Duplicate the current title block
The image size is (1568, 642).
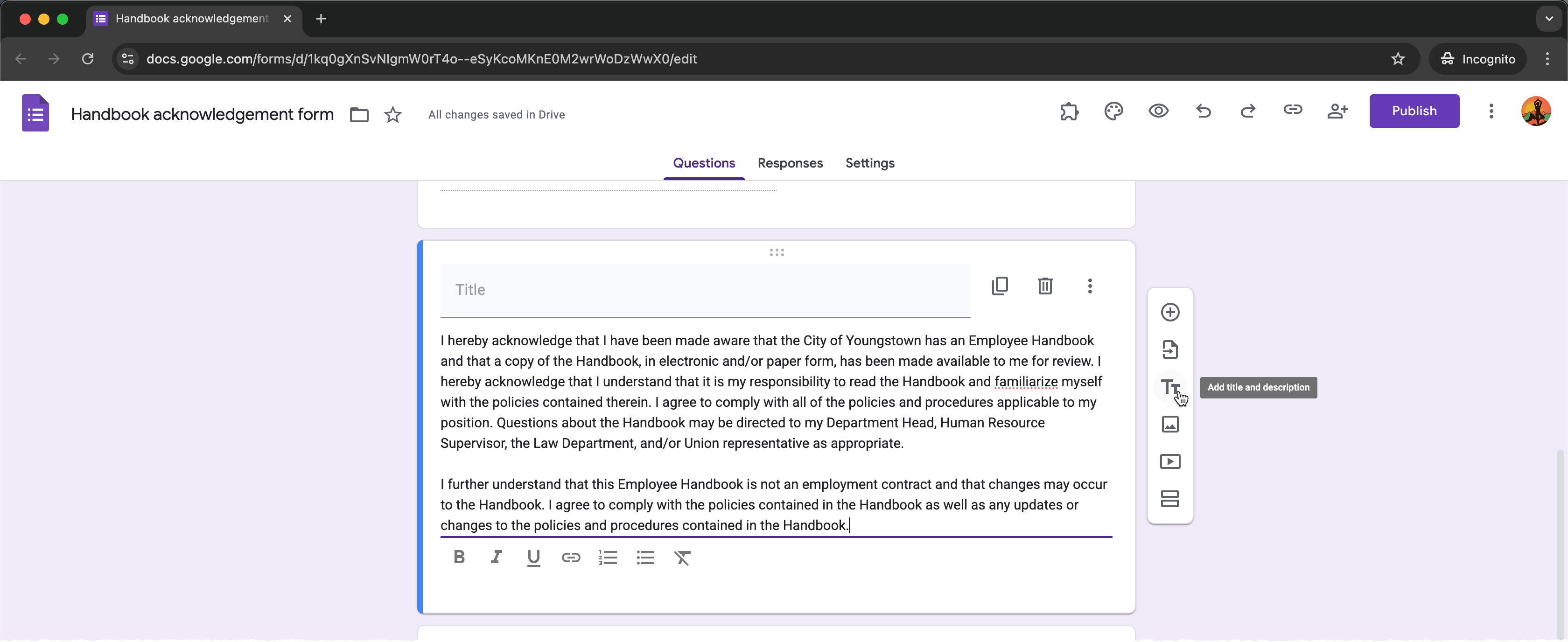pos(1000,286)
